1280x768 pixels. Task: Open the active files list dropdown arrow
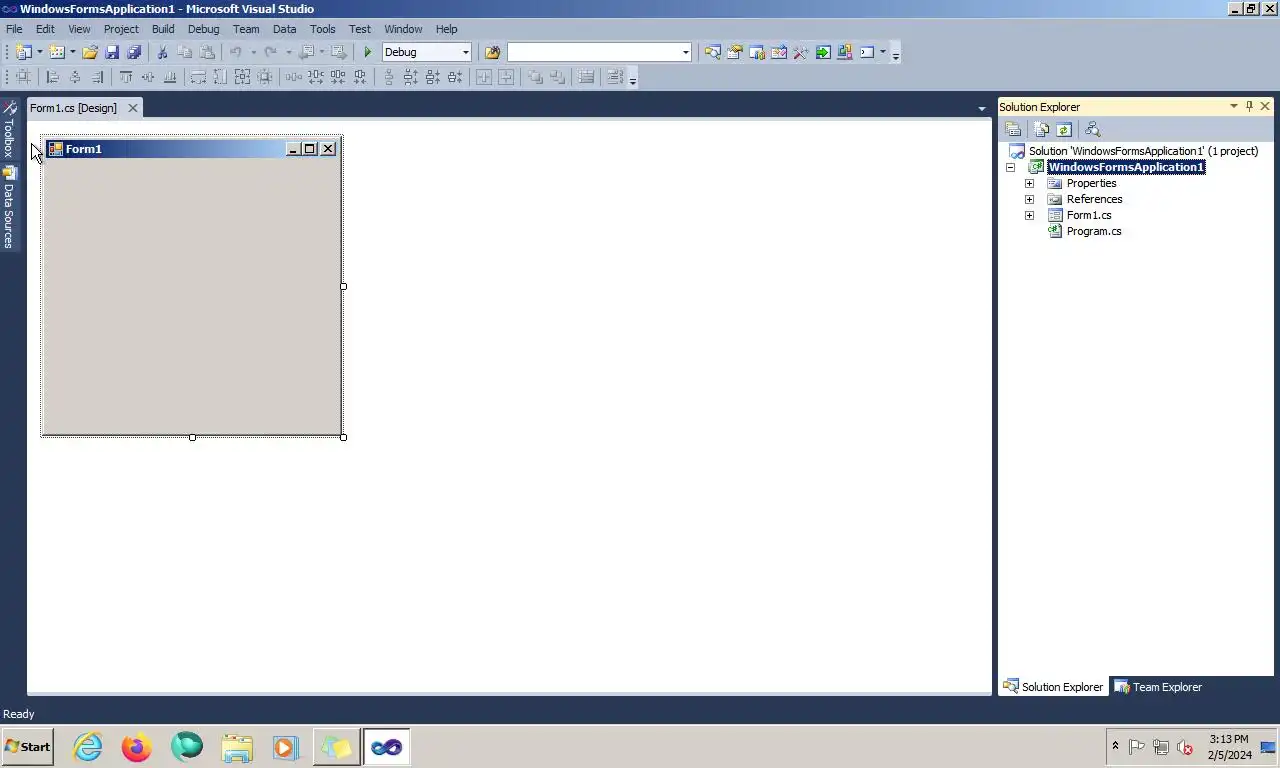coord(982,108)
